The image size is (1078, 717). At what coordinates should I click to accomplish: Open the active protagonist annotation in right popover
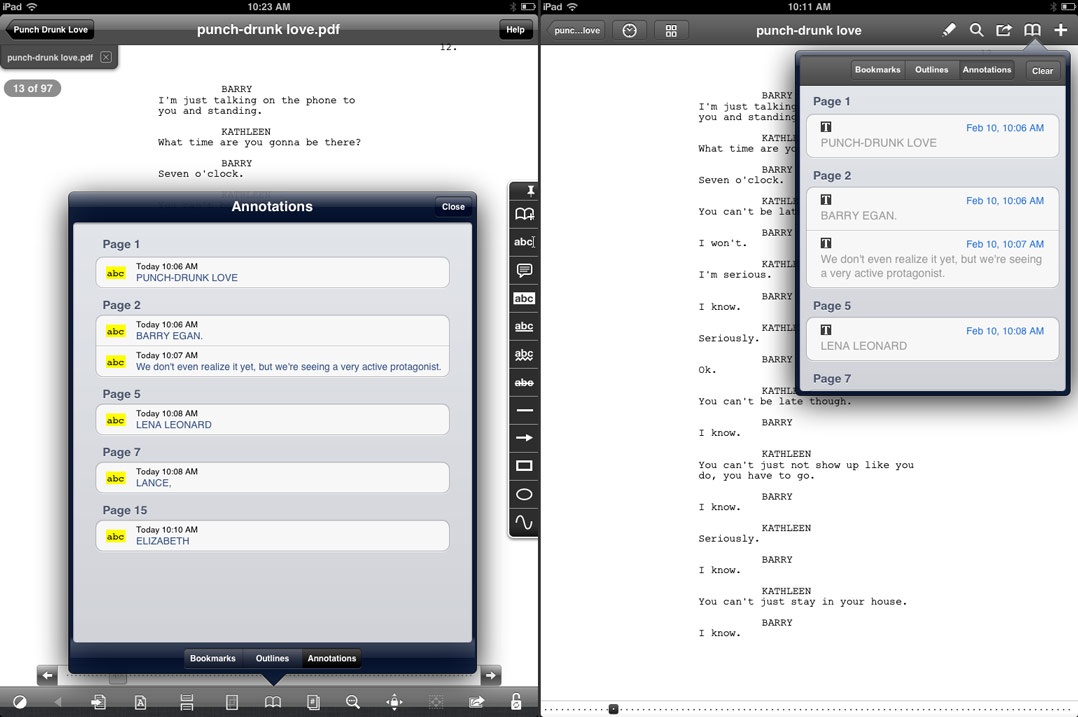(x=932, y=258)
